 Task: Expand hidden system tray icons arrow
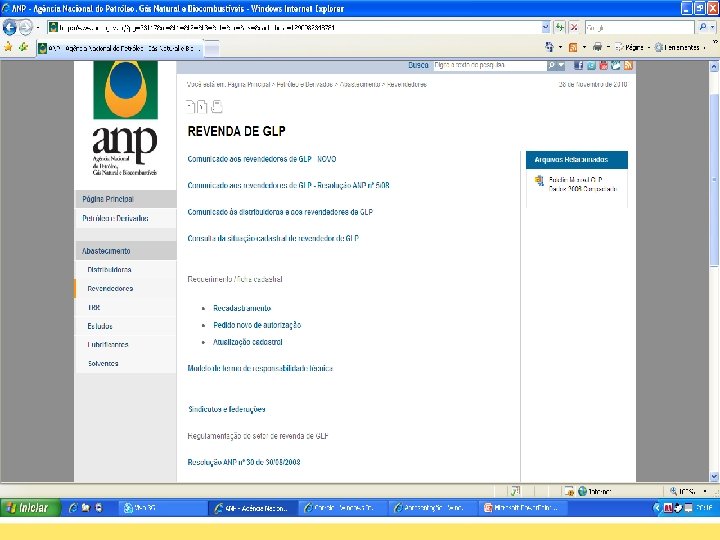tap(656, 507)
